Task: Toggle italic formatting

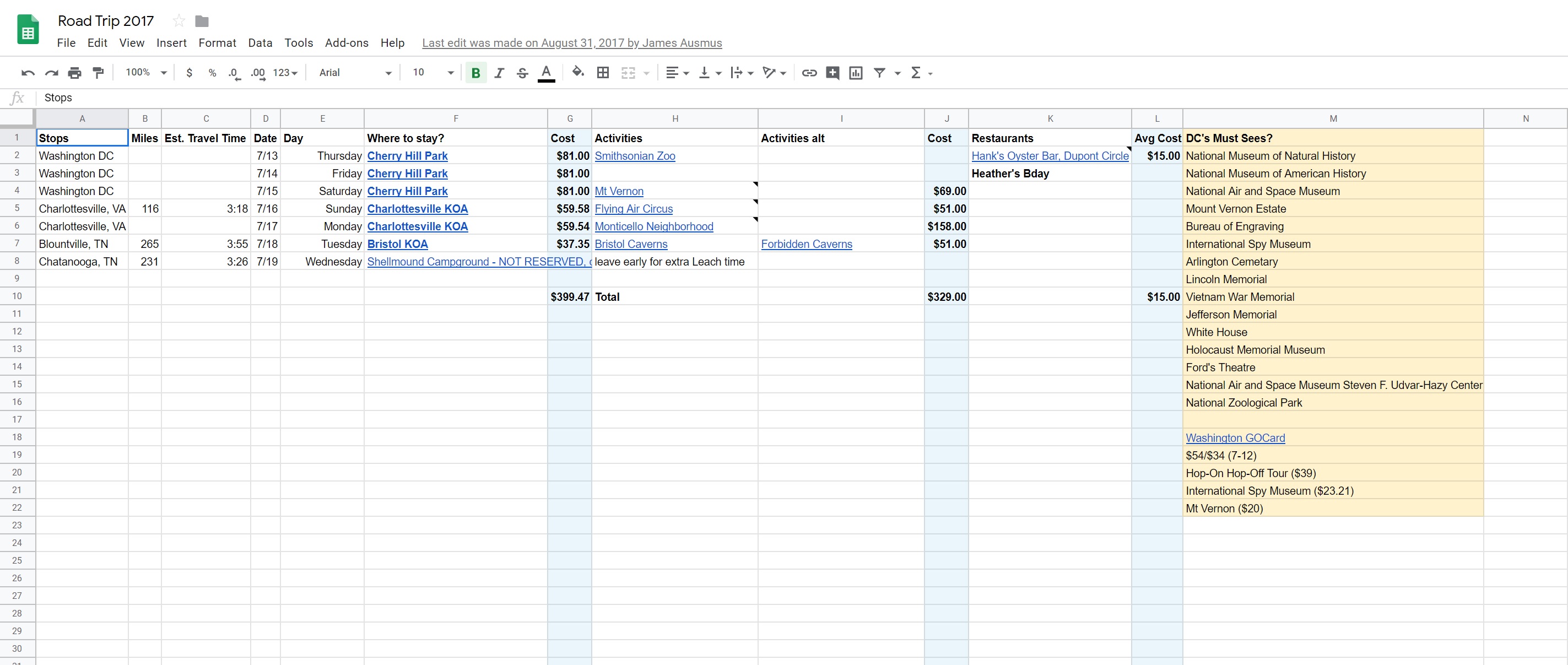Action: pyautogui.click(x=499, y=73)
